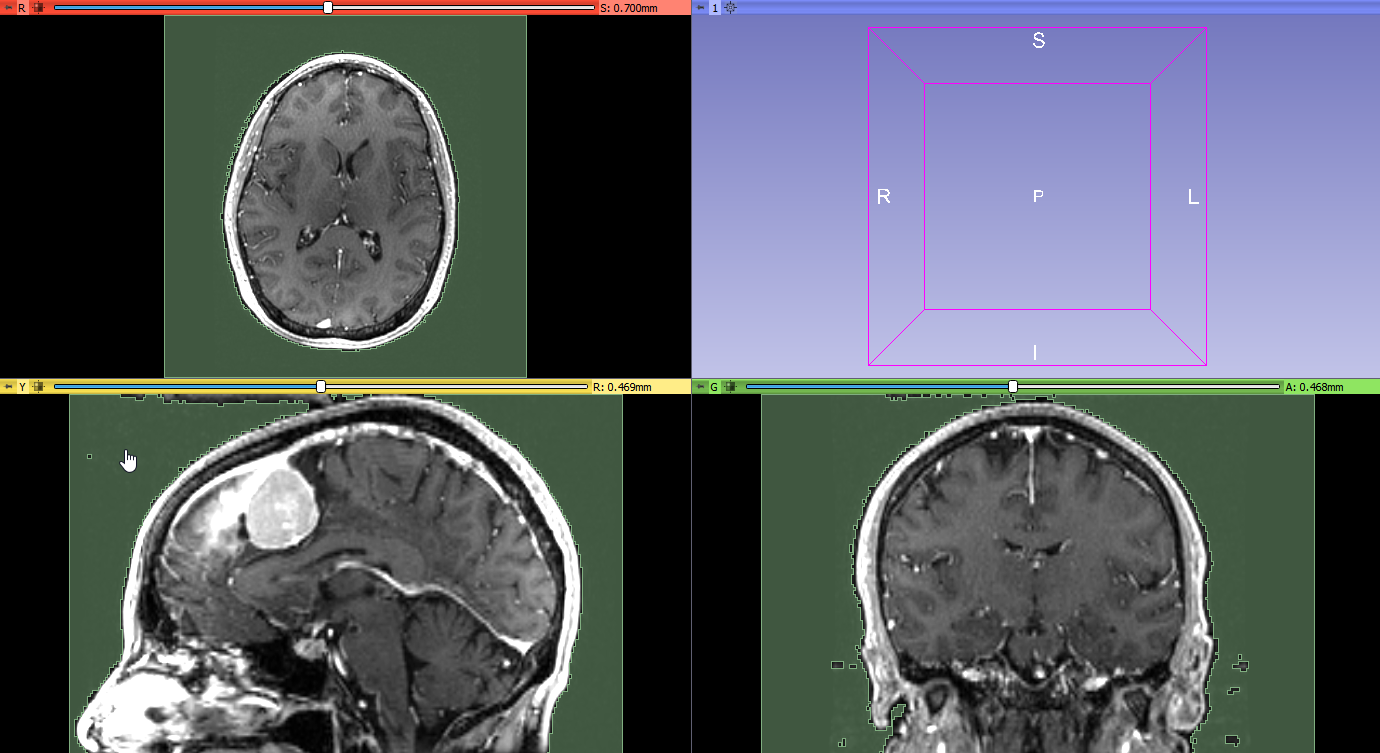The width and height of the screenshot is (1380, 753).
Task: Click the axial brain slice in Red view
Action: point(340,200)
